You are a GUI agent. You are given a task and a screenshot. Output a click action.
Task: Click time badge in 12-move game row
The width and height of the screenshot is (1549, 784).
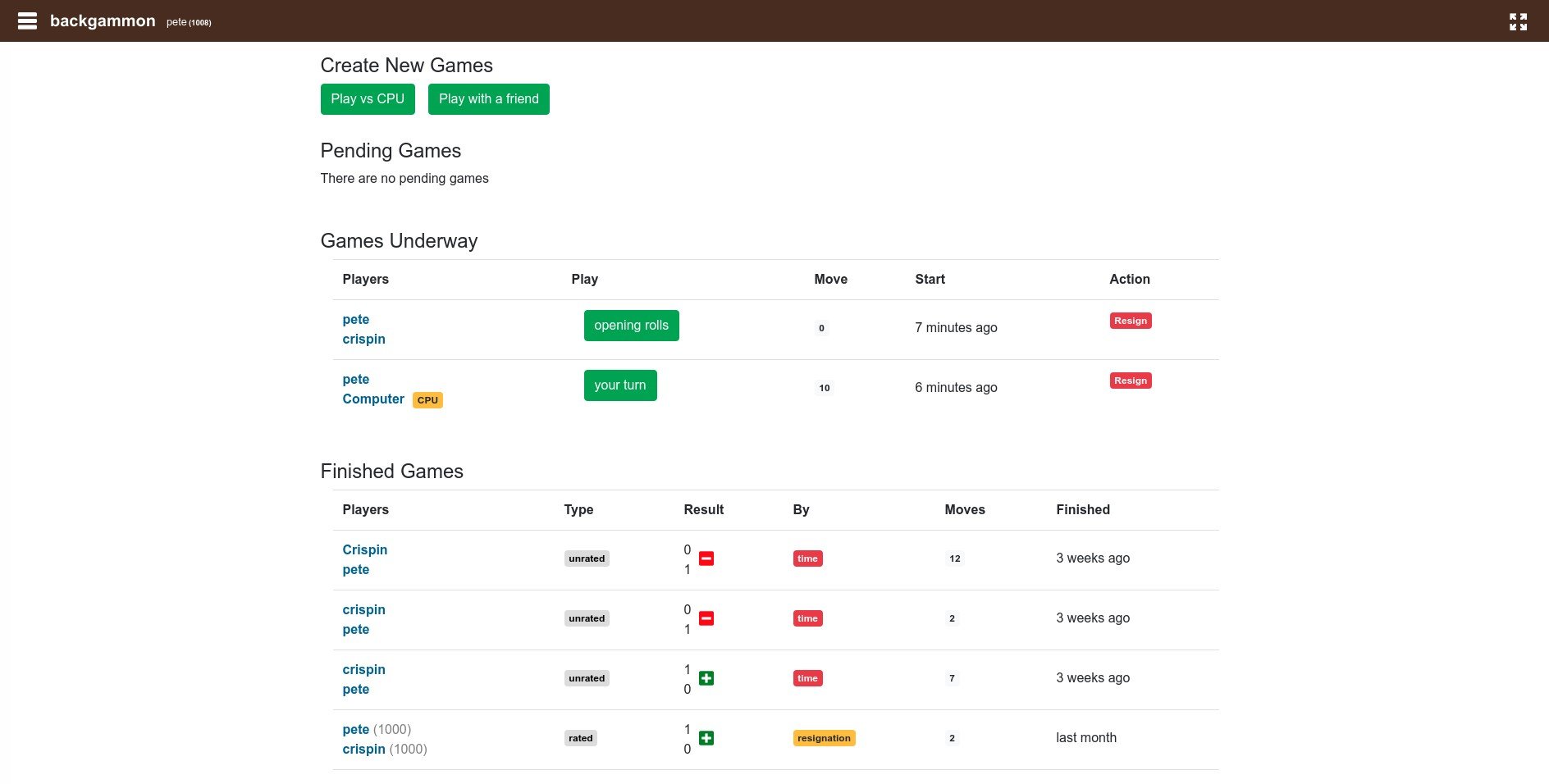click(x=808, y=558)
